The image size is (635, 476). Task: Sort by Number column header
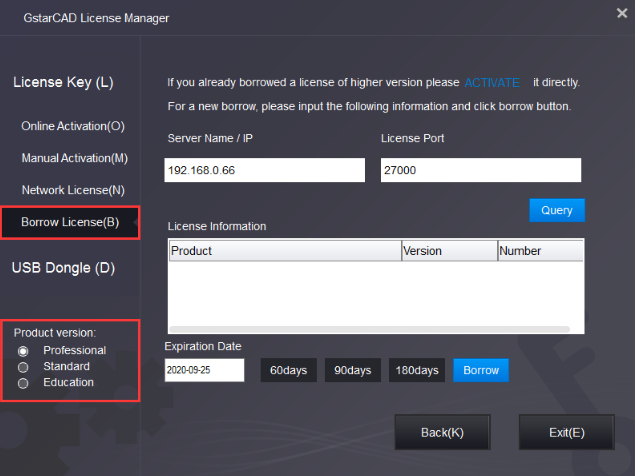point(541,251)
